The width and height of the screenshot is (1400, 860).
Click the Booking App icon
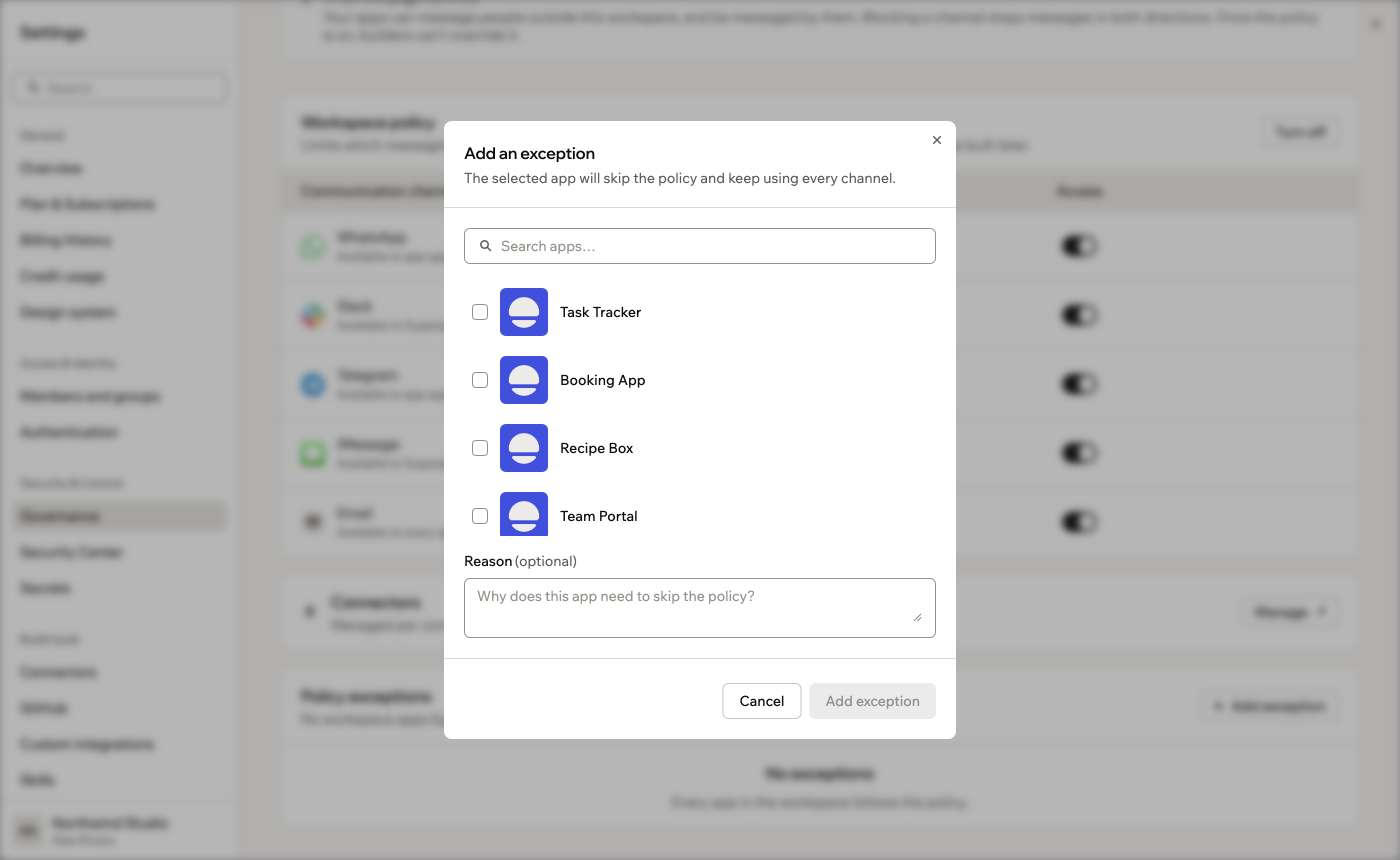524,380
